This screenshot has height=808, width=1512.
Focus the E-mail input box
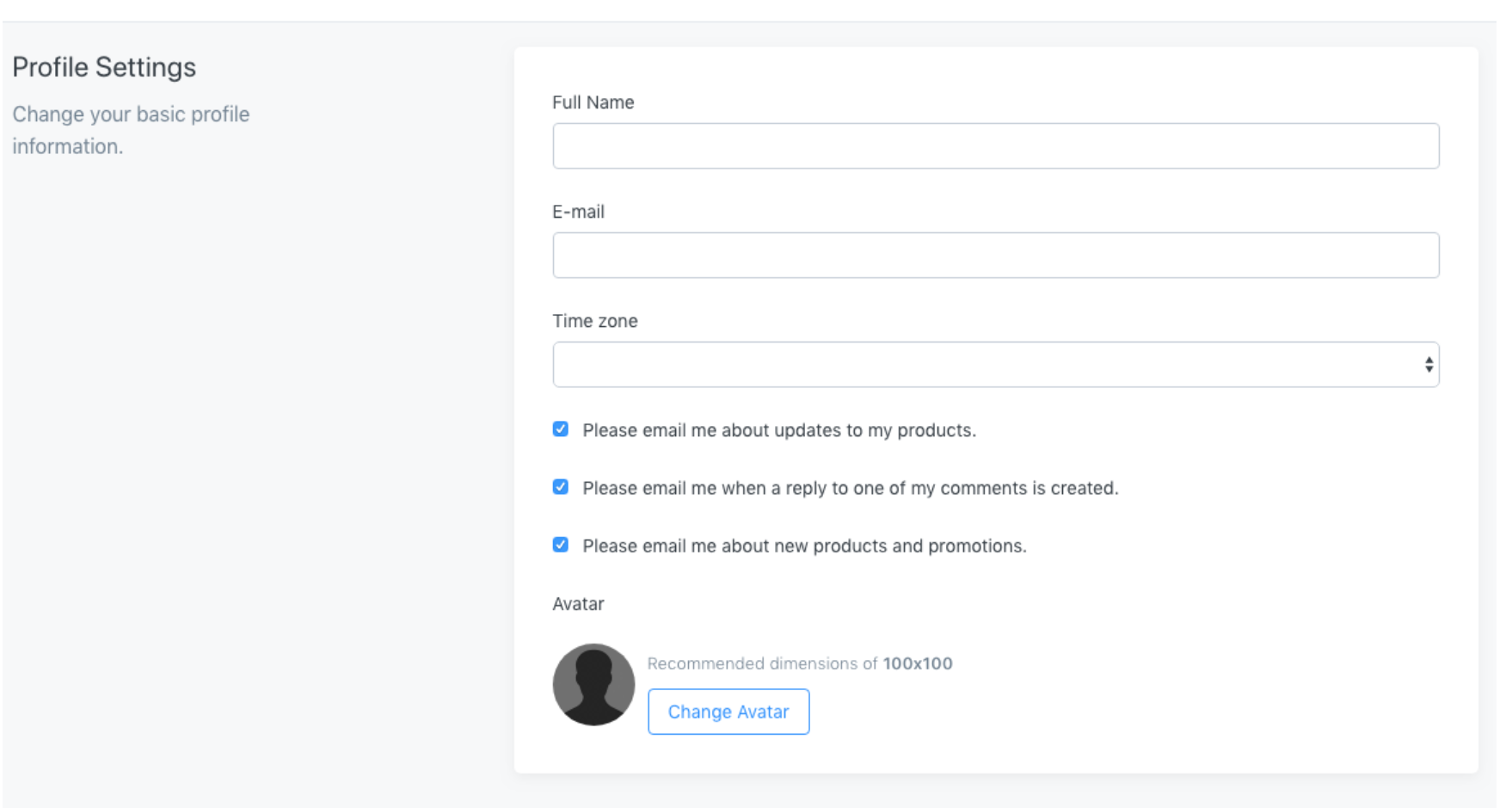click(995, 256)
